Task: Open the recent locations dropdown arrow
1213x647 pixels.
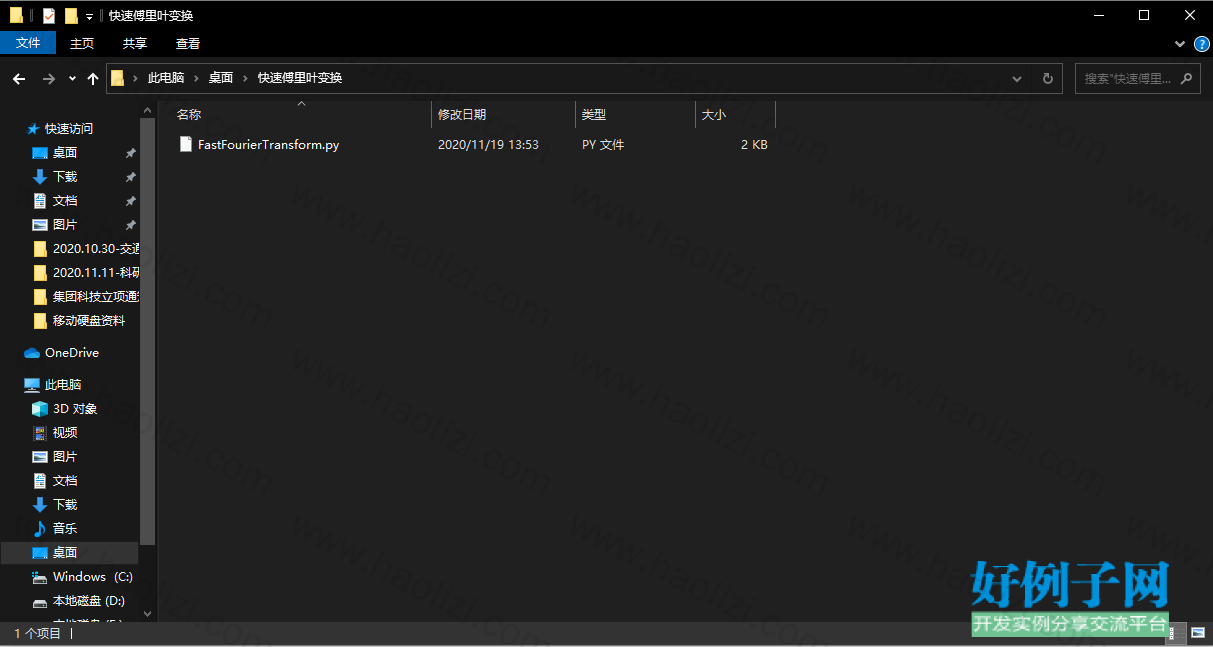Action: [x=72, y=78]
